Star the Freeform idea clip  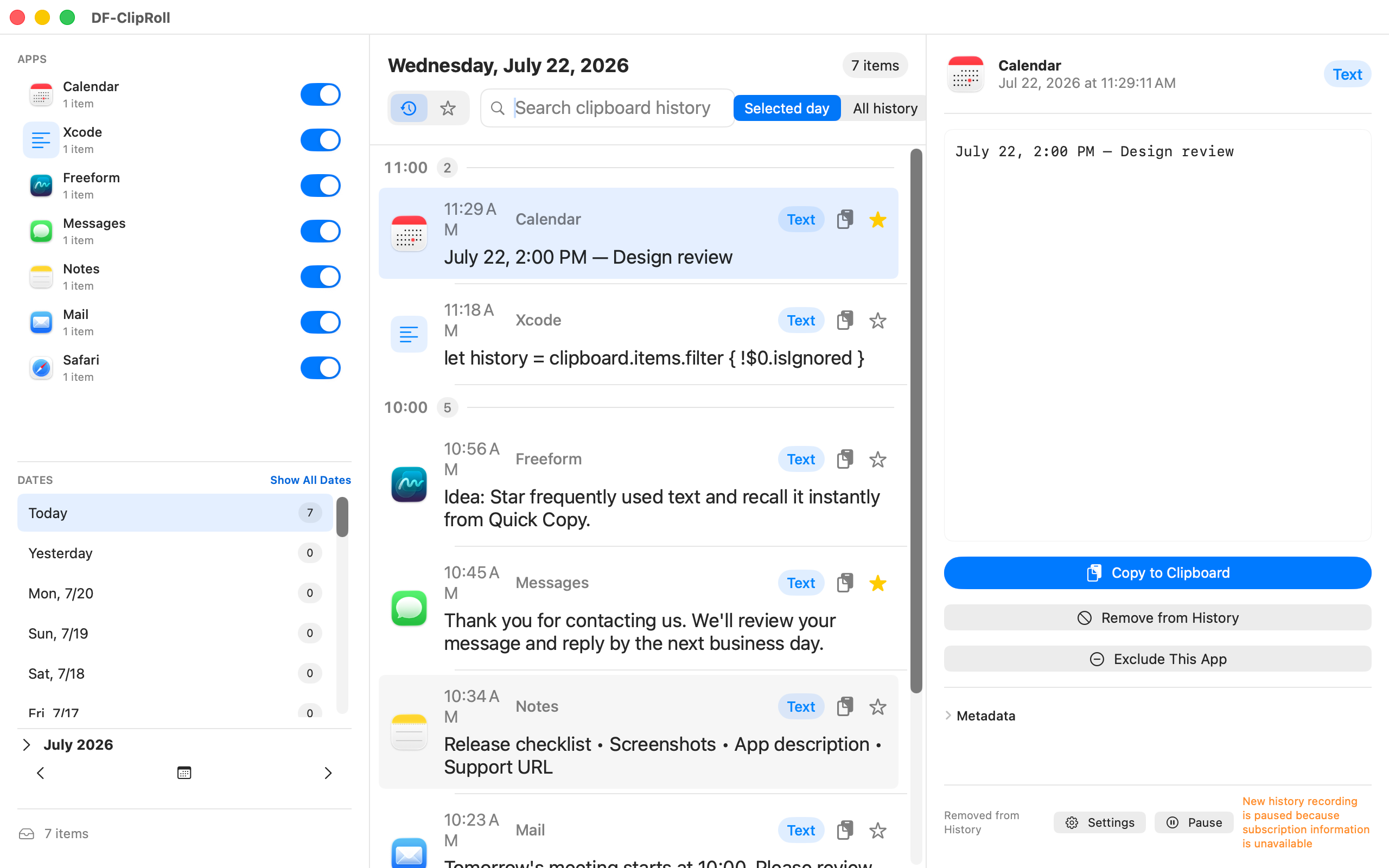tap(877, 459)
